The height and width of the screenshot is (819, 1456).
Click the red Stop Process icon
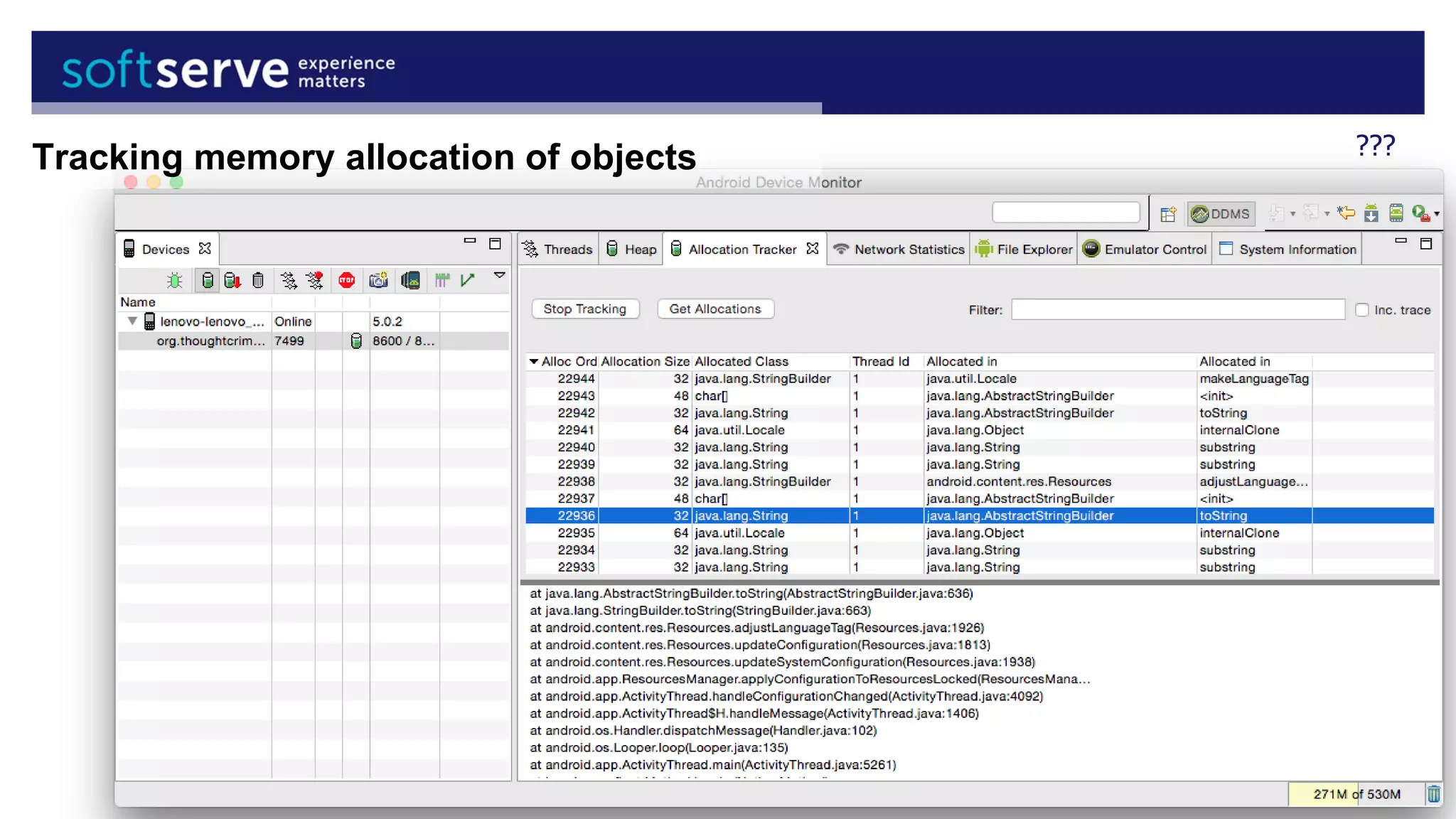347,280
